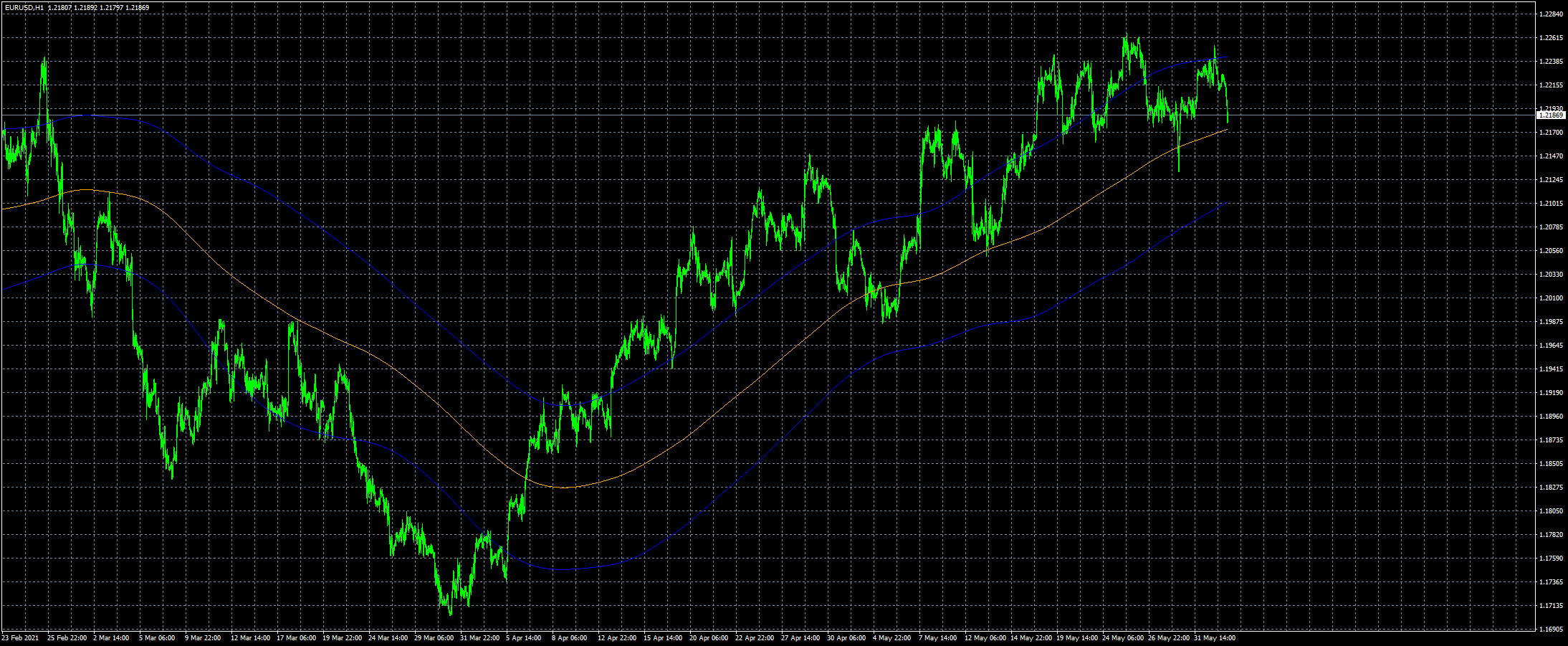1568x646 pixels.
Task: Click the 5 Apr 14:00 time label
Action: coord(524,637)
